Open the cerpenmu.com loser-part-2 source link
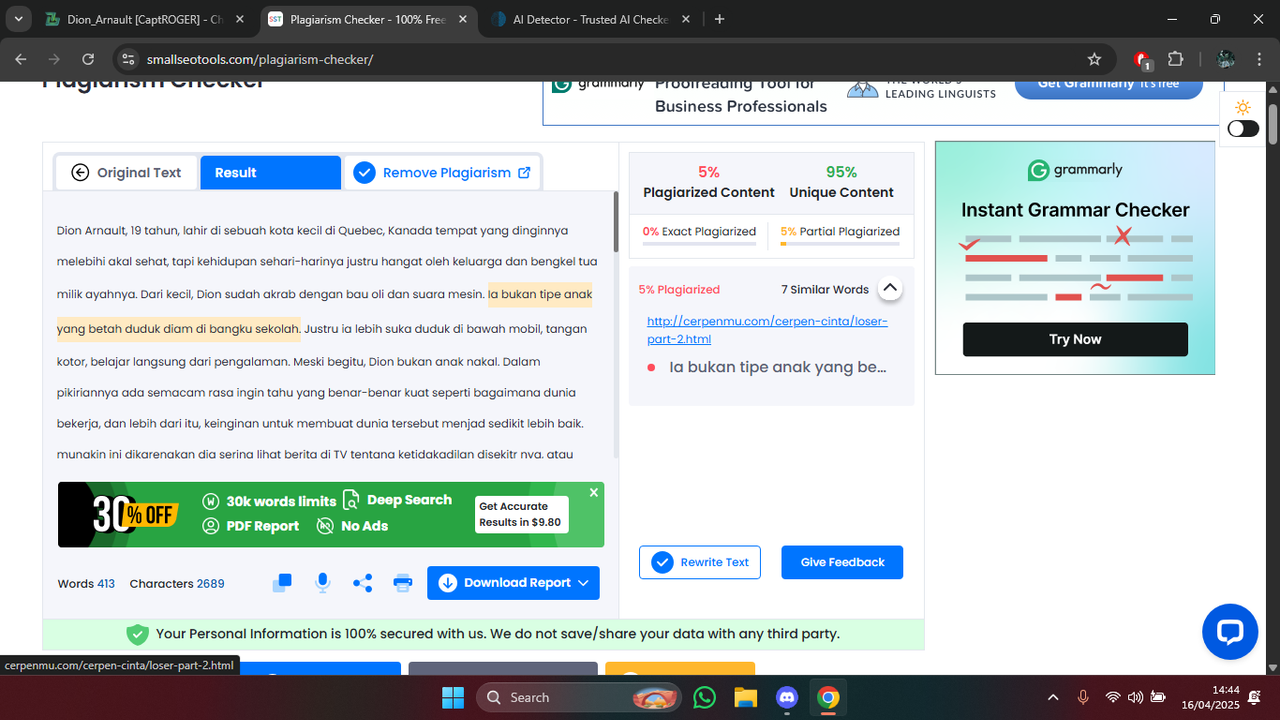 pyautogui.click(x=767, y=330)
